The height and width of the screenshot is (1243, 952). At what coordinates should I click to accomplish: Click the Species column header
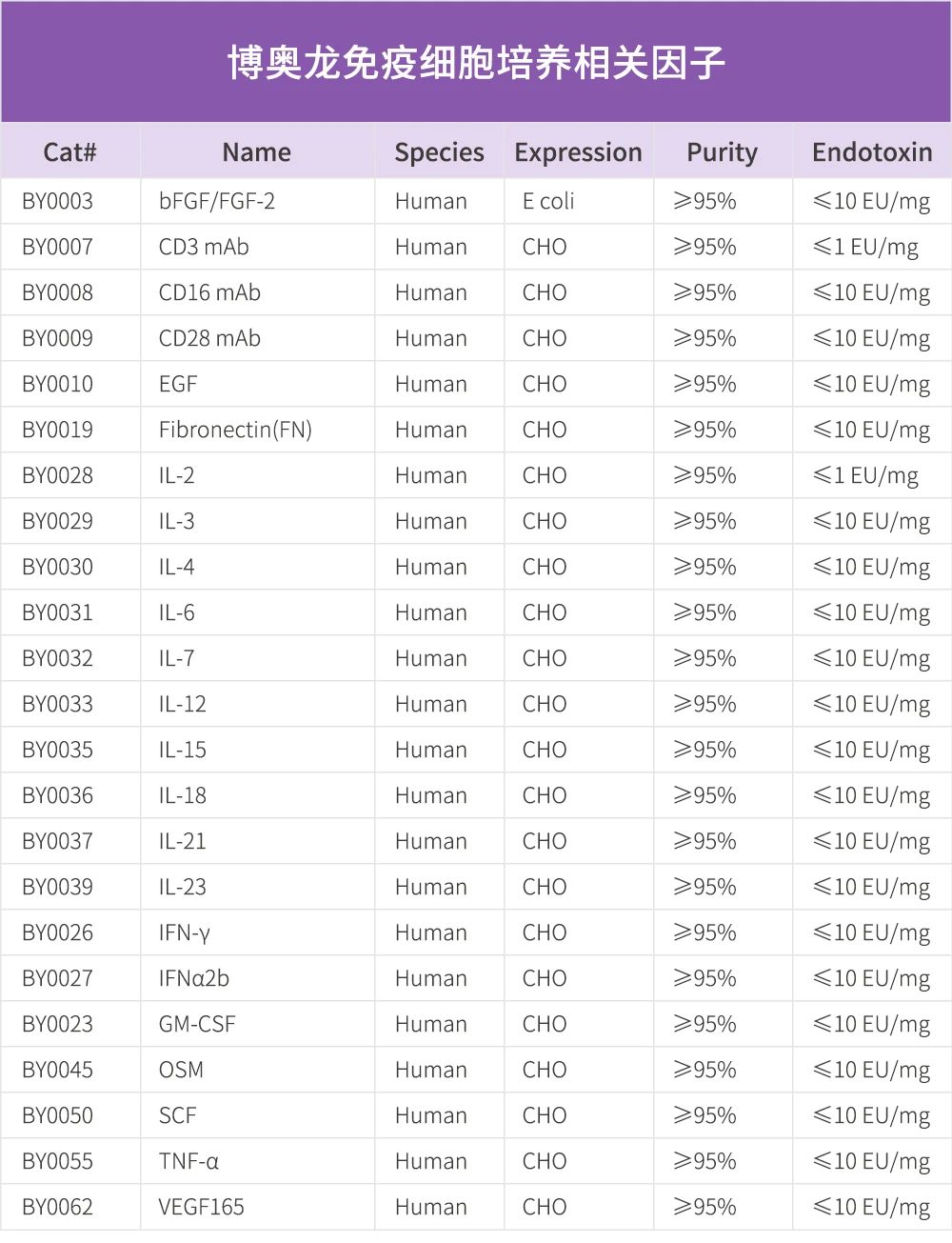[x=439, y=152]
